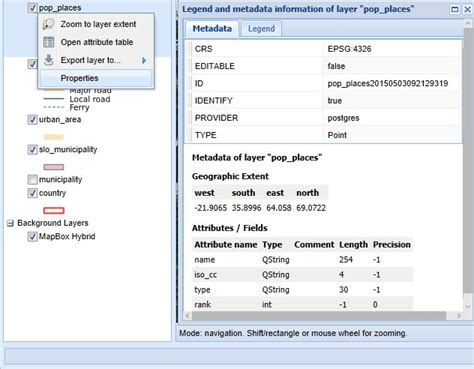Click the country red outline swatch
Screen dimensions: 474x369
pyautogui.click(x=54, y=210)
